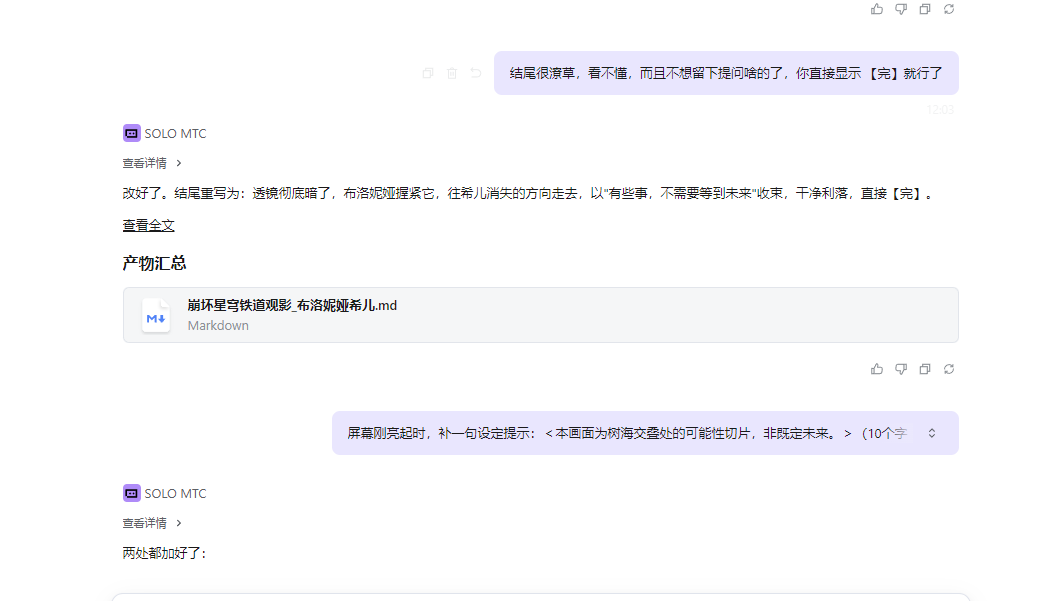The width and height of the screenshot is (1046, 601).
Task: Copy the user message about 结尾很潦草
Action: click(428, 73)
